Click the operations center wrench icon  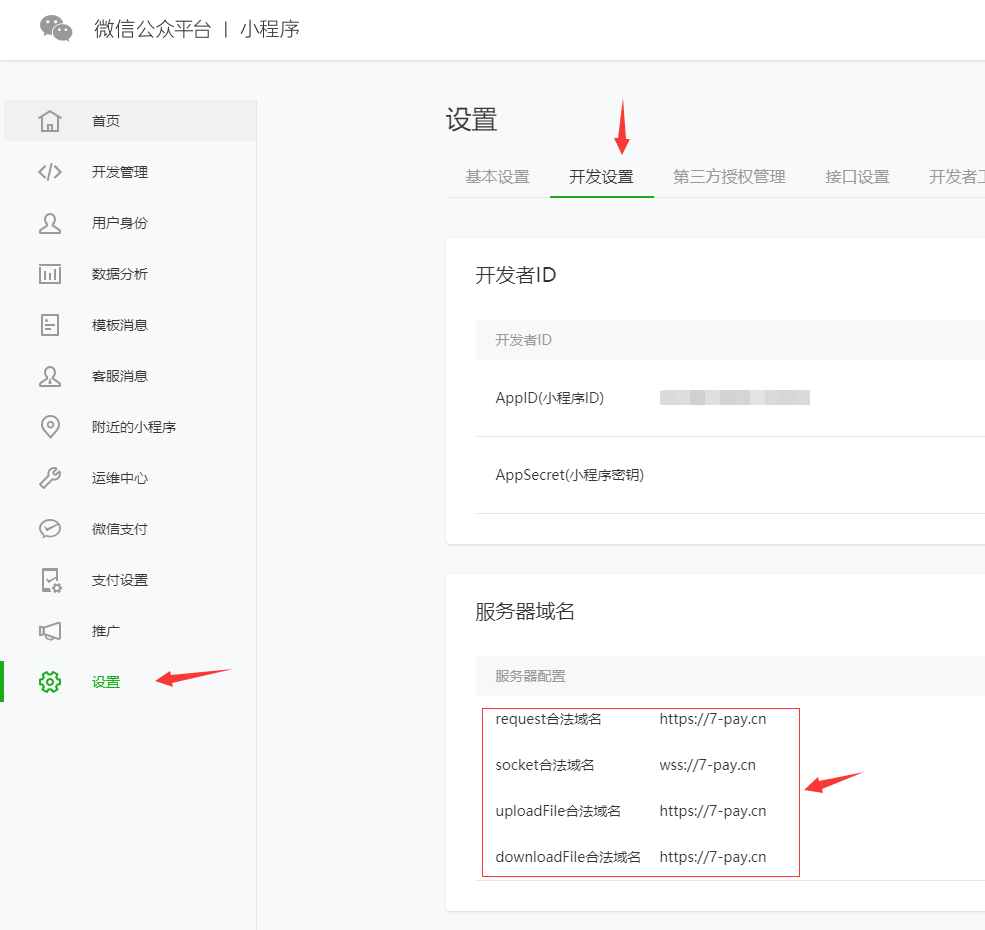50,478
